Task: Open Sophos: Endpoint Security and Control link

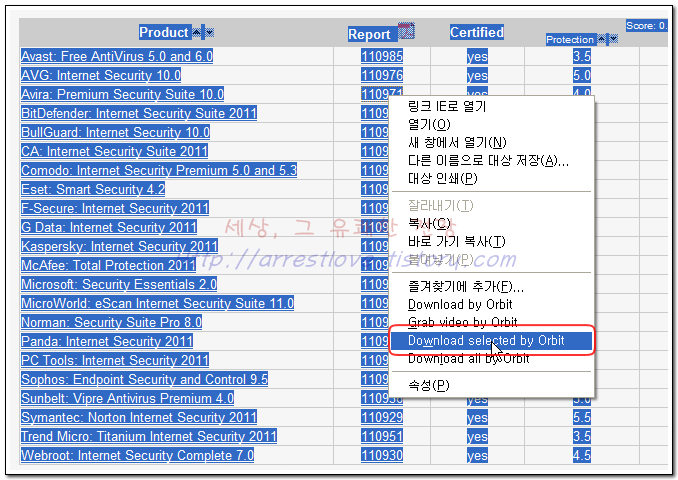Action: pos(144,379)
